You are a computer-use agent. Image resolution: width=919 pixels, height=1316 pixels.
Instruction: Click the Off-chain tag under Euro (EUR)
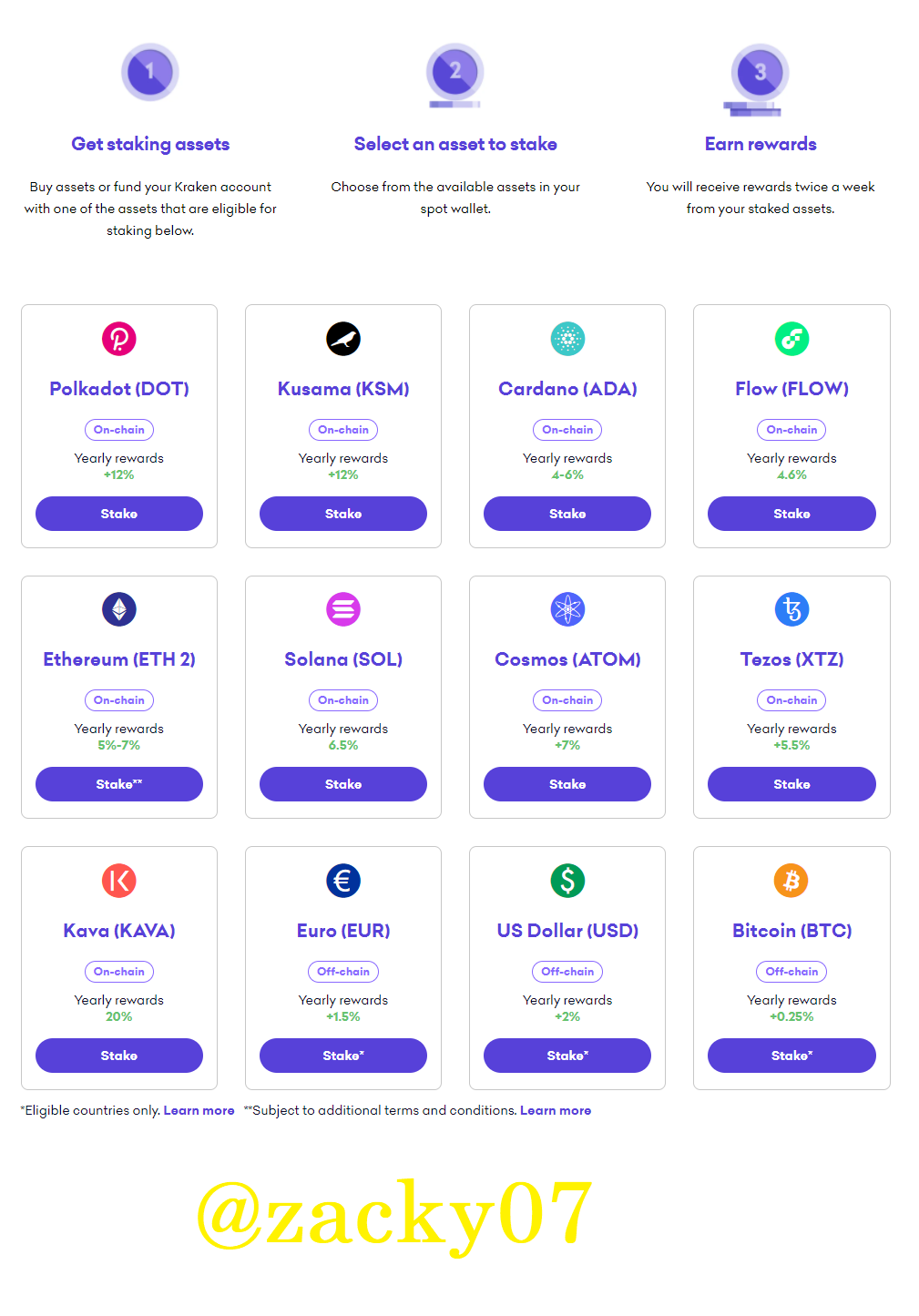(x=343, y=972)
